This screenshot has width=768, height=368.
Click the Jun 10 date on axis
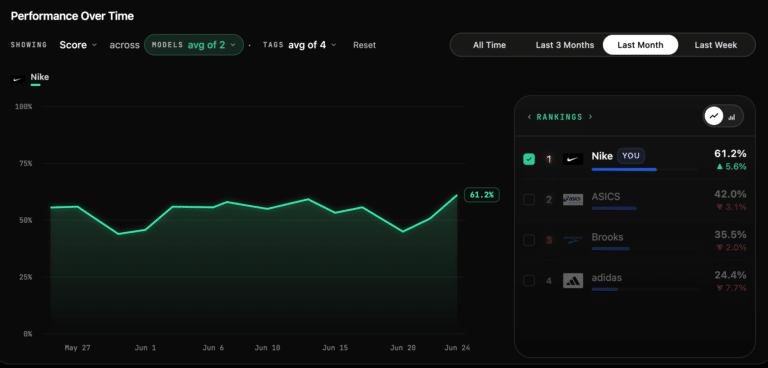pyautogui.click(x=267, y=348)
